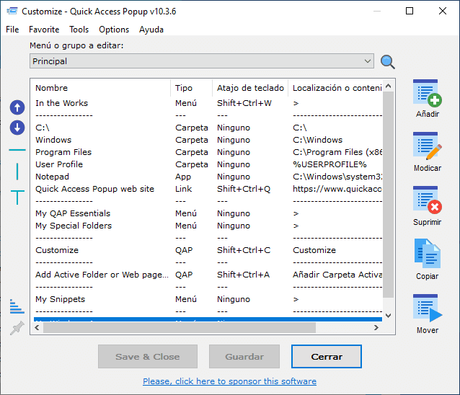Open the Favorite menu
Screen dimensions: 460x395
tap(44, 30)
